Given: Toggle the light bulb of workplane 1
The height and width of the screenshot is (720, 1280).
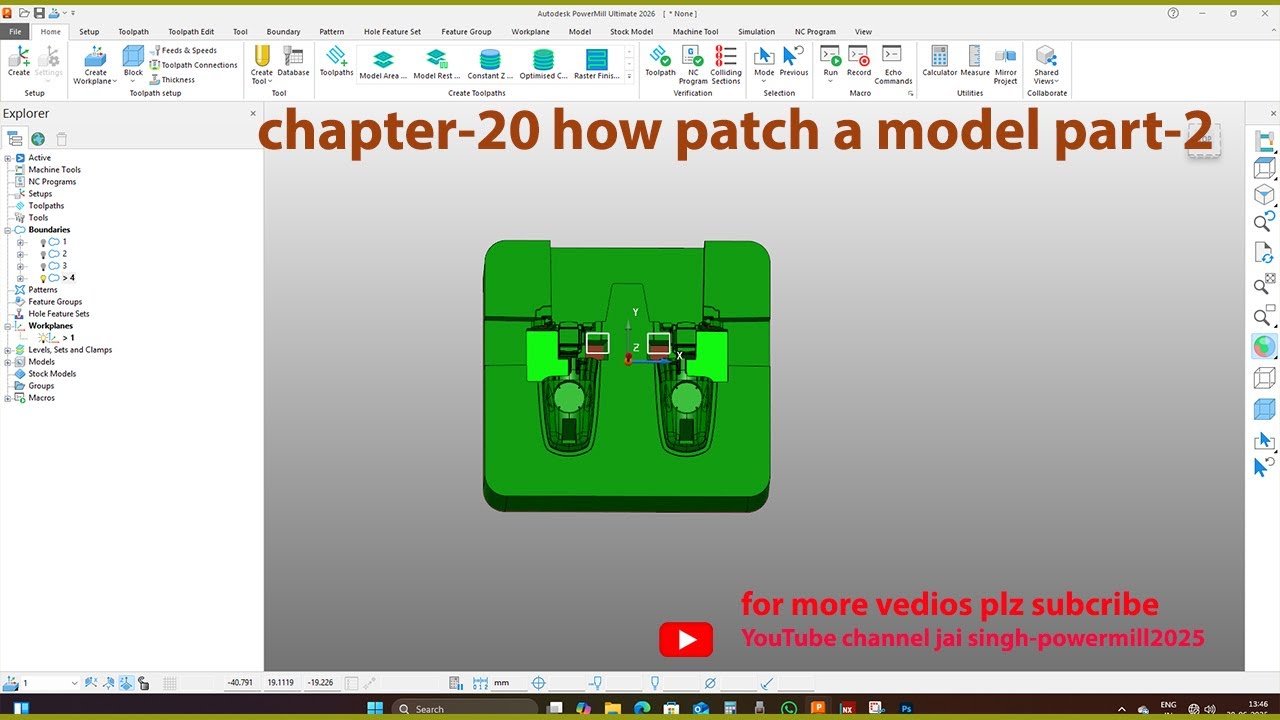Looking at the screenshot, I should [43, 338].
